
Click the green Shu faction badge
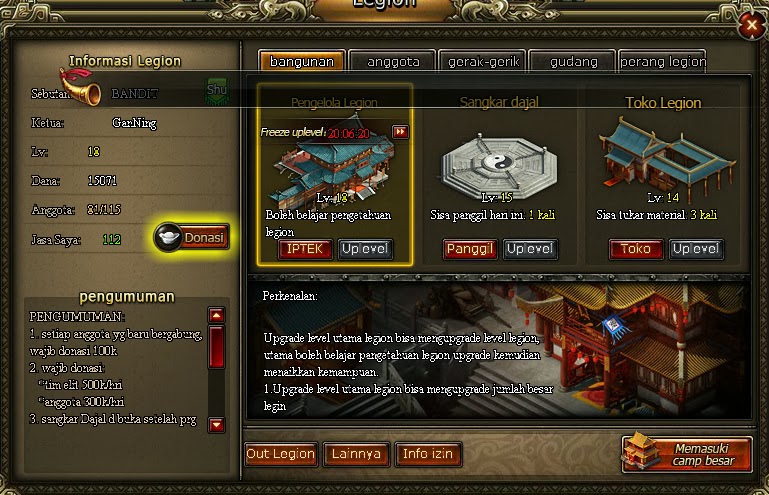(217, 91)
